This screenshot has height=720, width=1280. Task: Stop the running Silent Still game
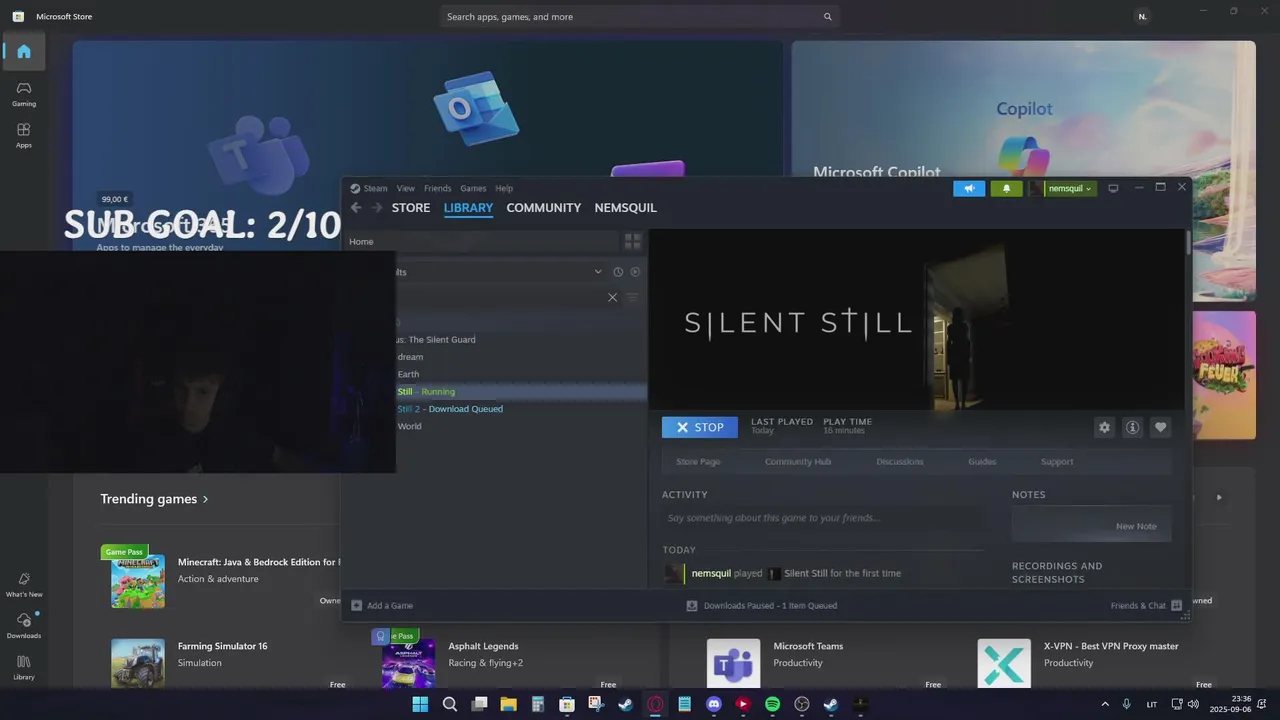700,427
